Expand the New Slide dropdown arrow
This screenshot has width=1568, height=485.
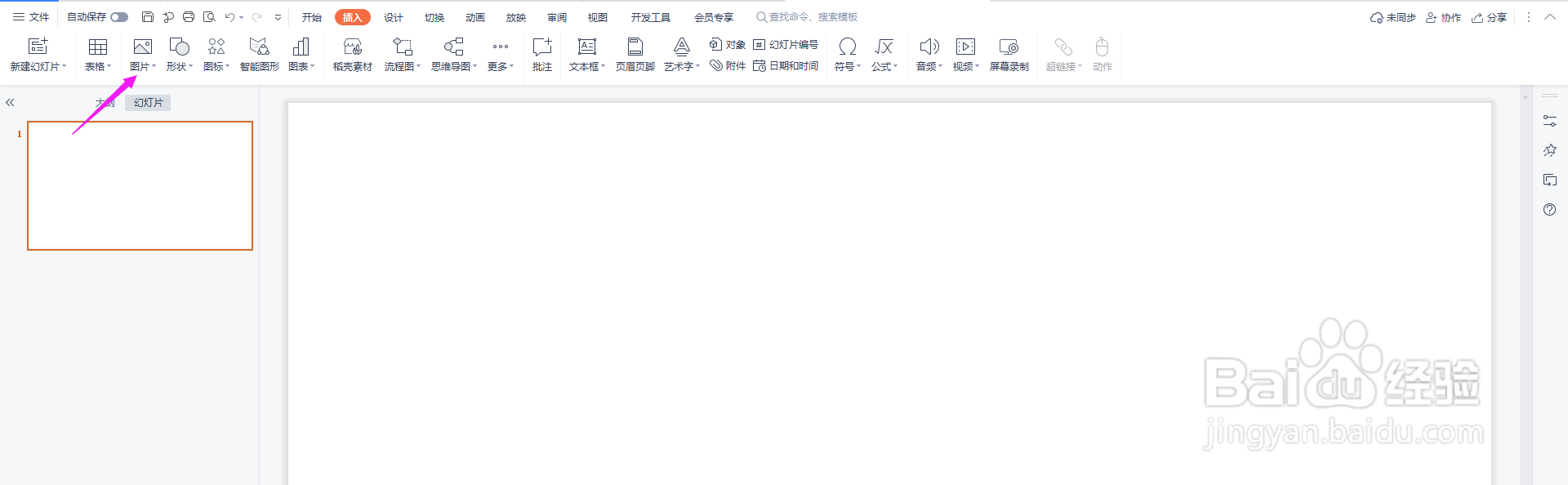coord(64,67)
